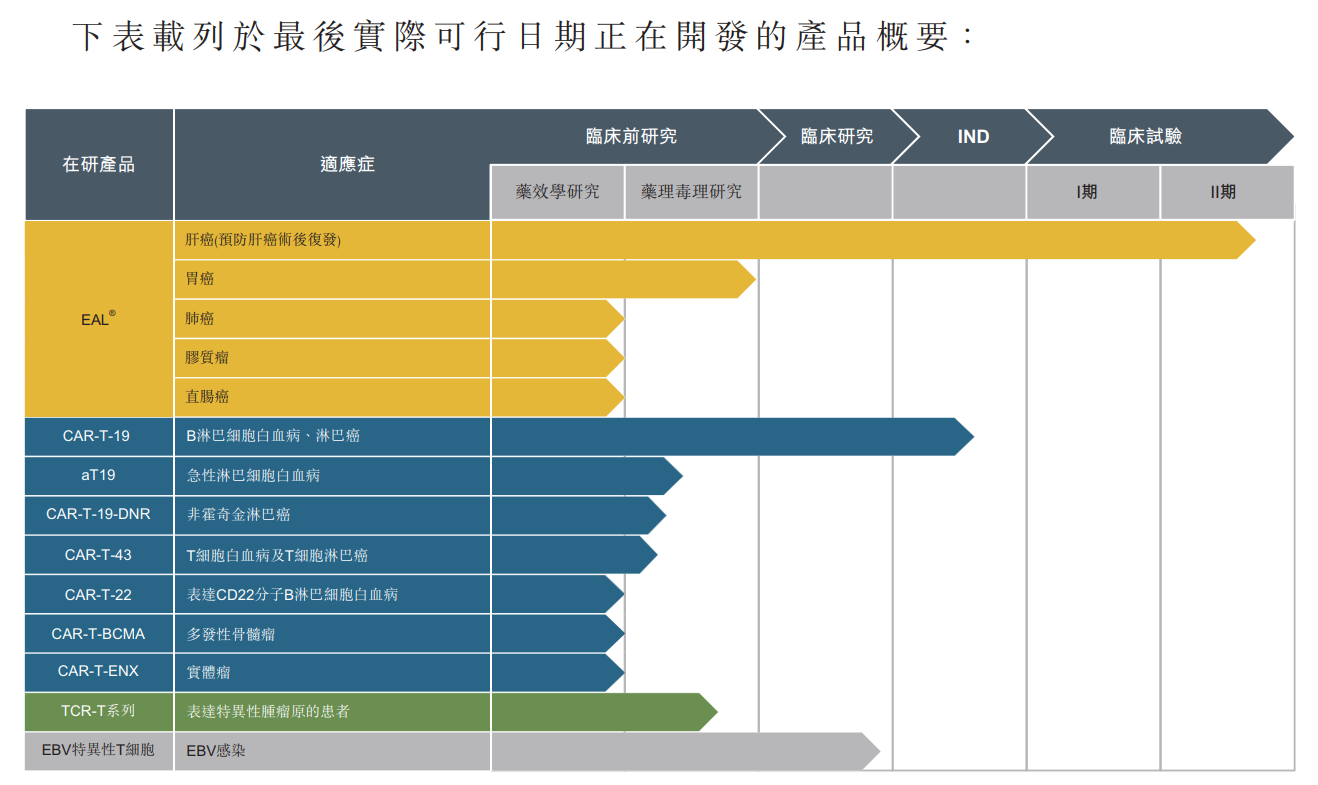Click the I期 sub-header cell
The height and width of the screenshot is (785, 1318).
tap(1093, 192)
